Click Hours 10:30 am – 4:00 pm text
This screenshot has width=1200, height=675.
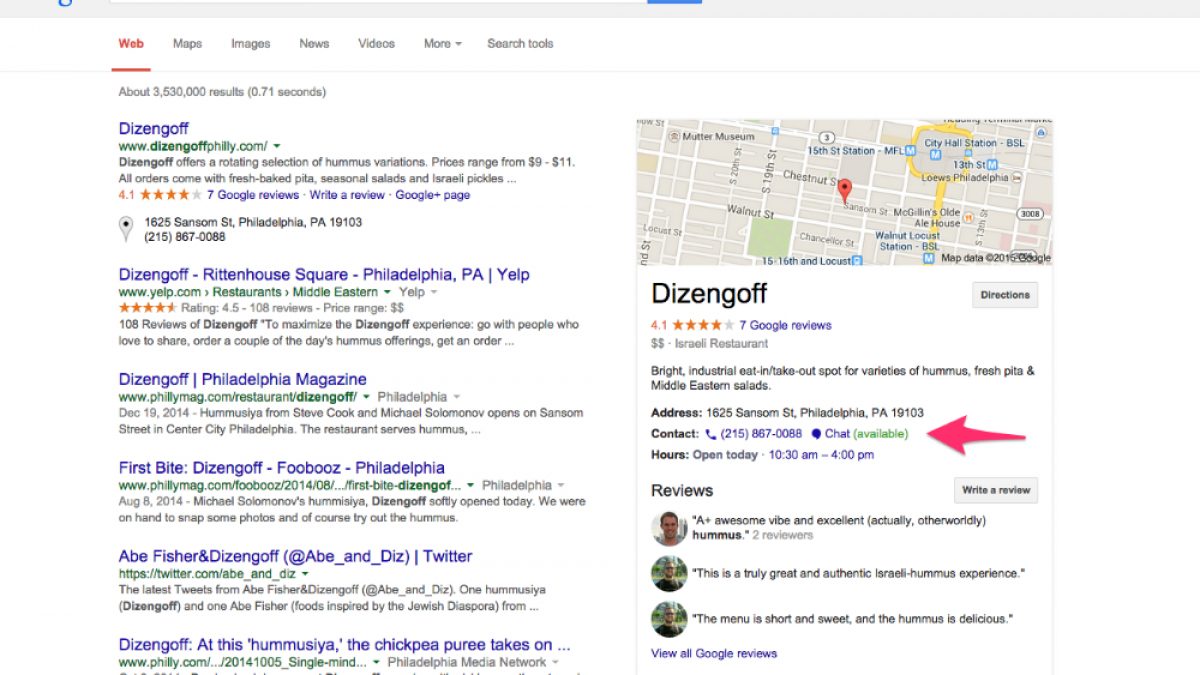tap(820, 454)
